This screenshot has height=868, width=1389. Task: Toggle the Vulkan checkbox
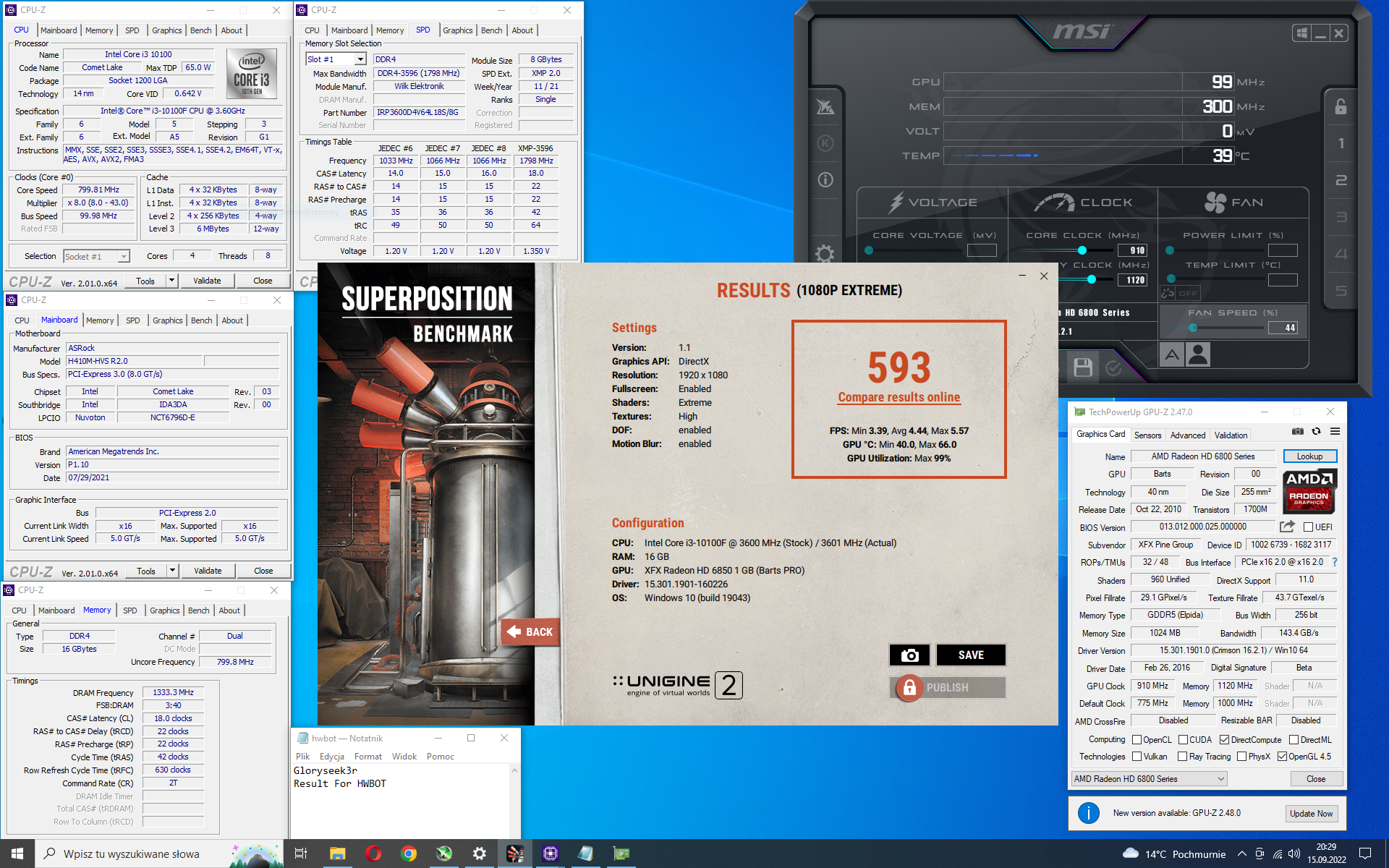point(1137,757)
